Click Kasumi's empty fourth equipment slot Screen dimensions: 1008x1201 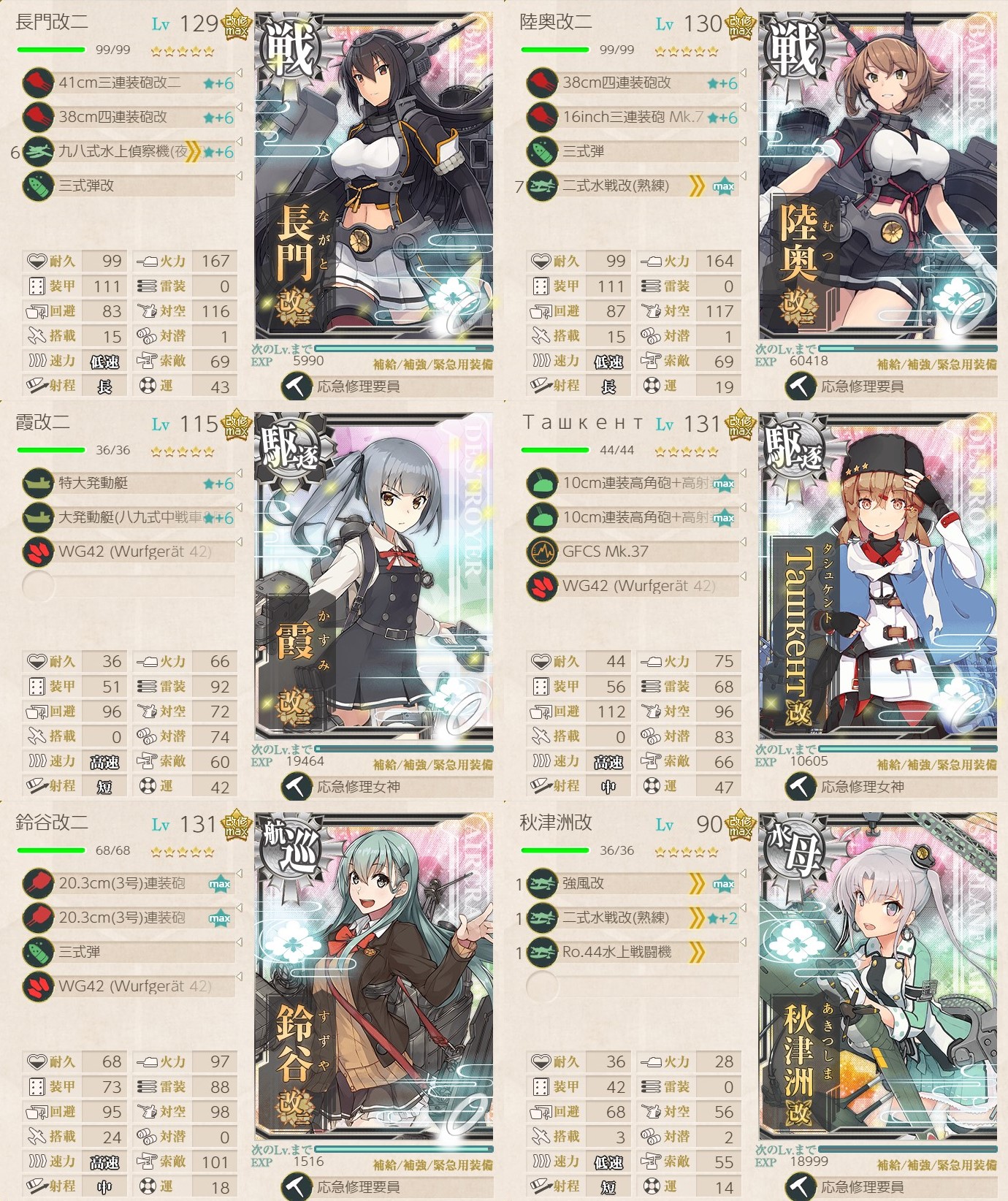(x=129, y=586)
